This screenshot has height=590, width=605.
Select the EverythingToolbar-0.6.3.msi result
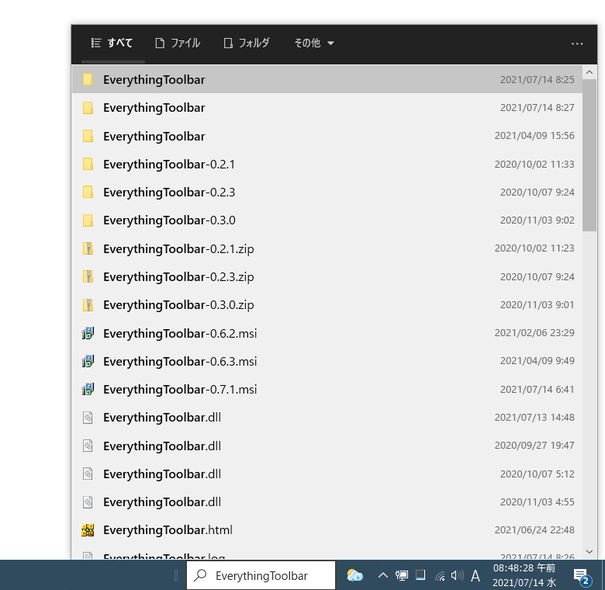tap(327, 361)
